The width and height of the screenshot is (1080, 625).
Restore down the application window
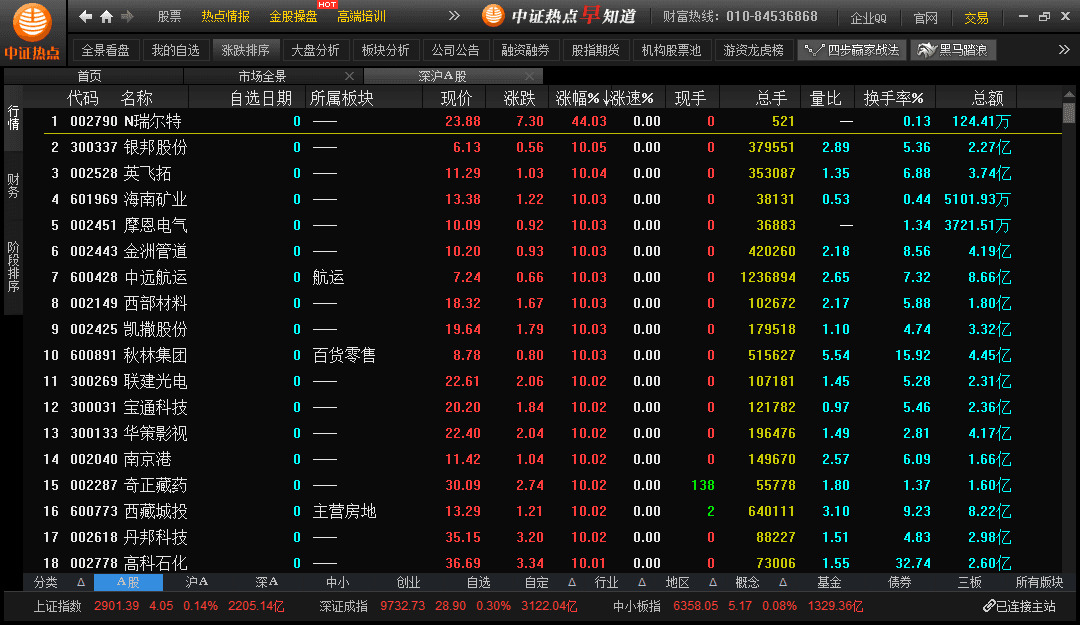point(1044,16)
